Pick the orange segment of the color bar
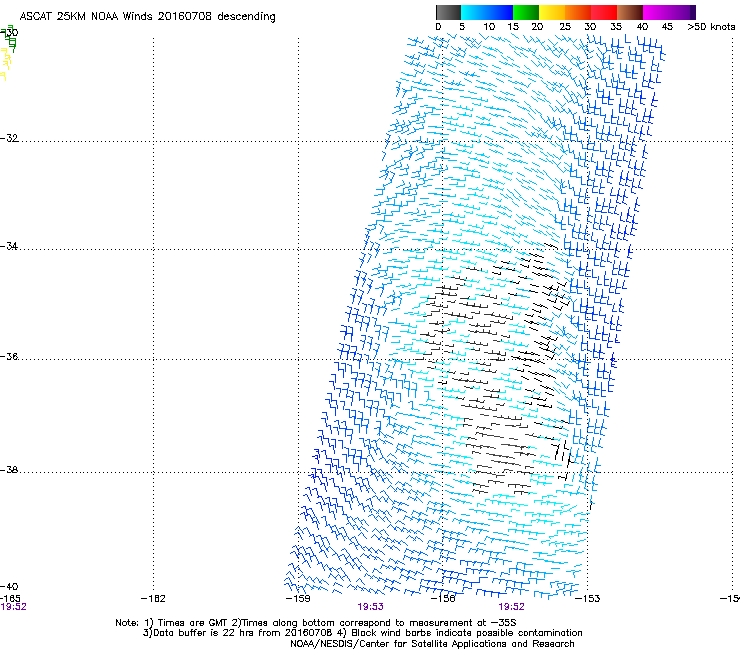The height and width of the screenshot is (650, 740). tap(578, 12)
